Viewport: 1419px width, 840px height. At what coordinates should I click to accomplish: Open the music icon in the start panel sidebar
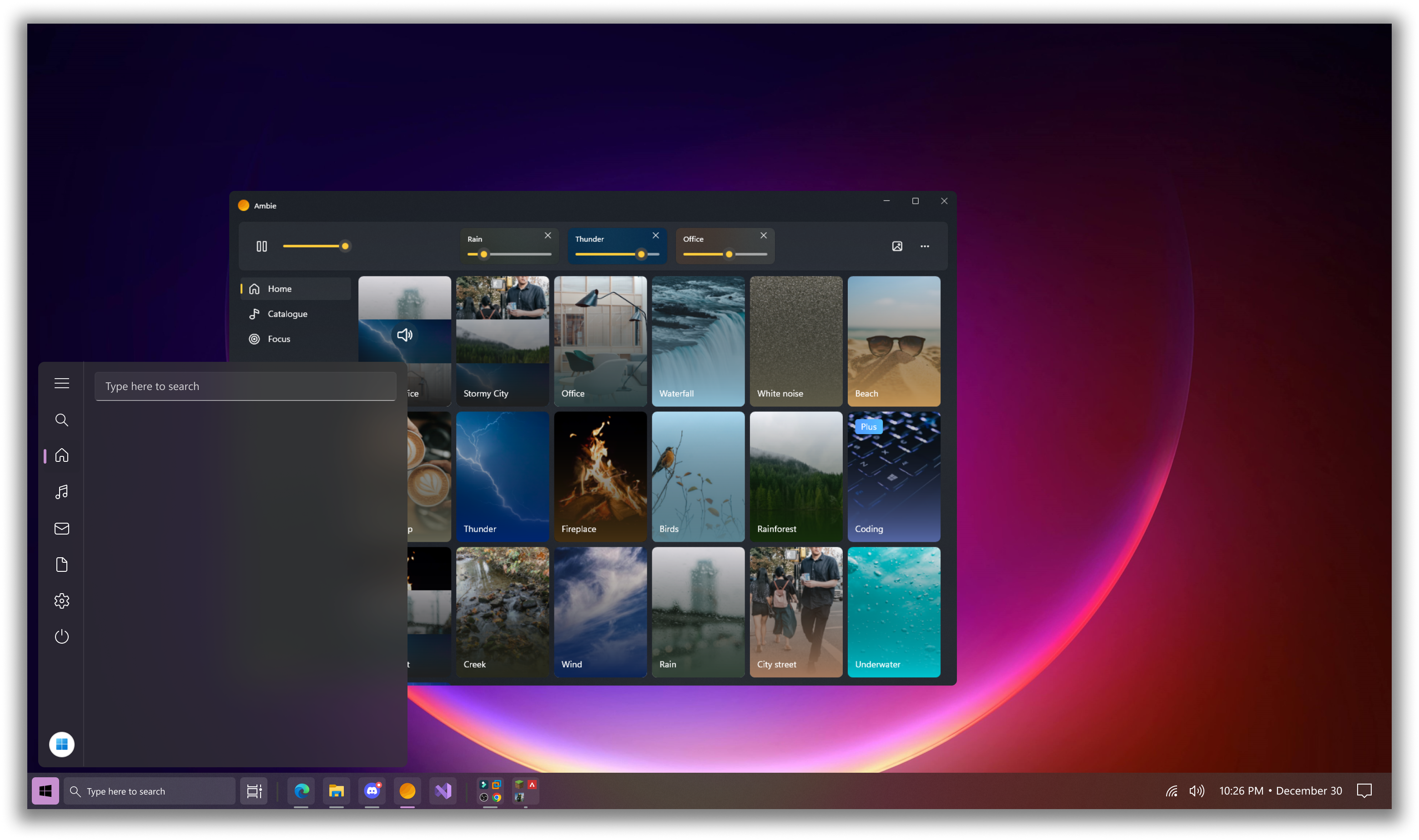point(62,492)
